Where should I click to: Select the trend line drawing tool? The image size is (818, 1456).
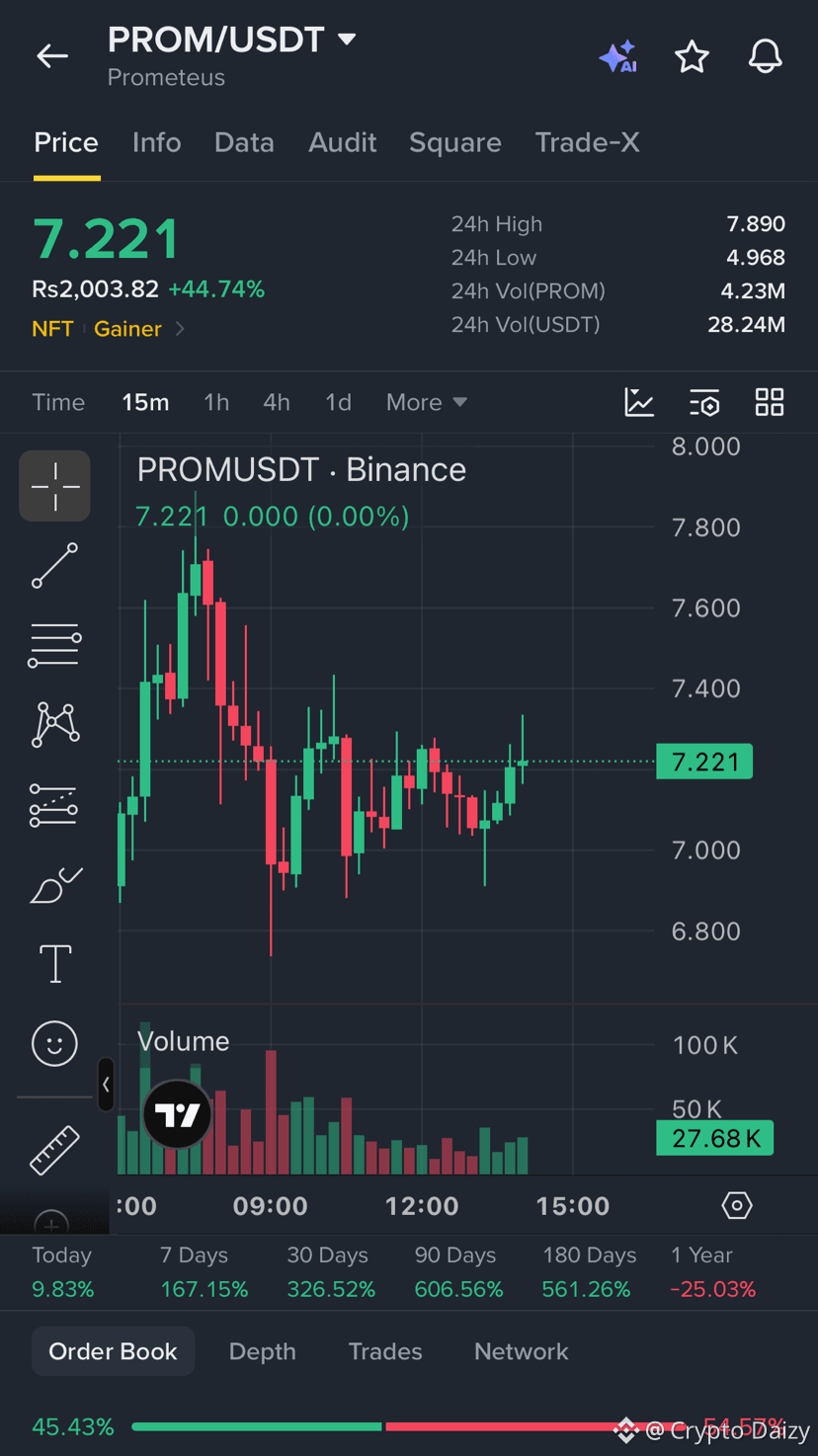click(x=55, y=566)
